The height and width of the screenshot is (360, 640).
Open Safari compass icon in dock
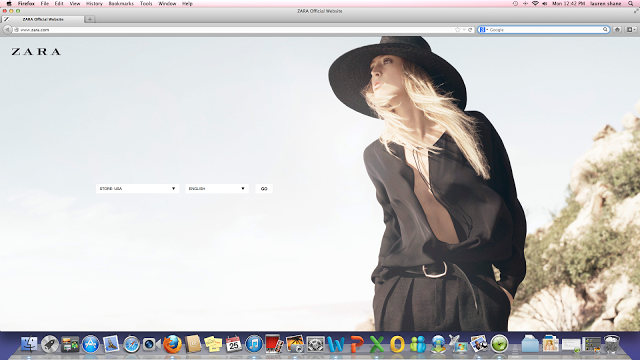tap(131, 344)
